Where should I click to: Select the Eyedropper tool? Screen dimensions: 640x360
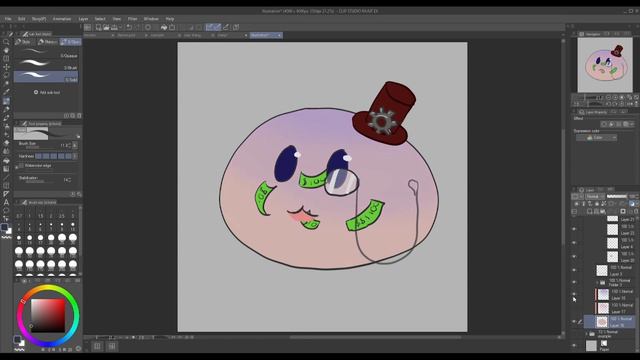tap(6, 92)
